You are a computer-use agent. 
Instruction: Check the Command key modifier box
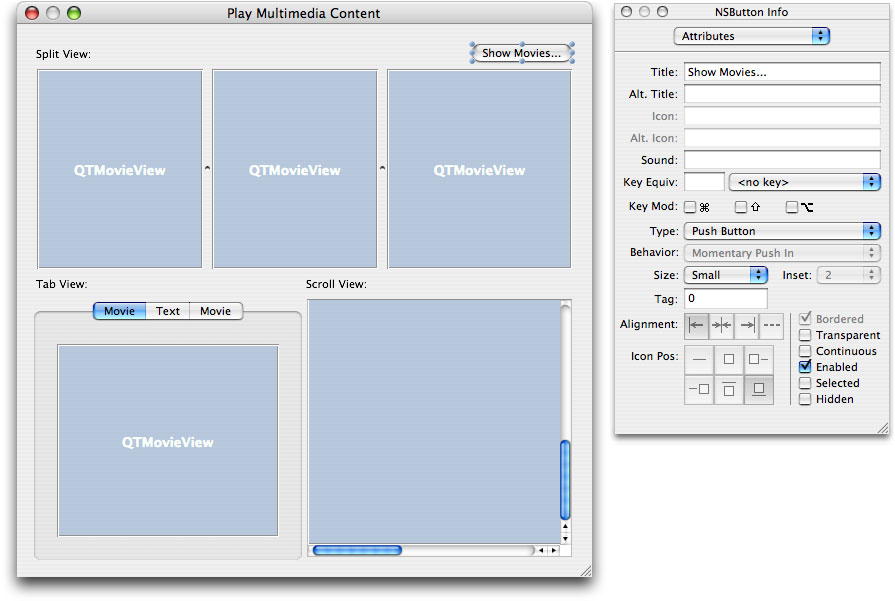[x=690, y=207]
